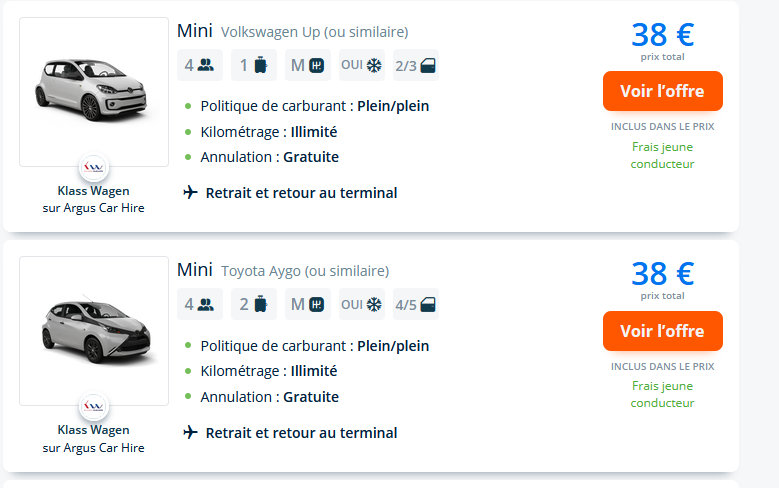The width and height of the screenshot is (779, 488).
Task: Click manual transmission icon on Toyota Aygo offer
Action: [316, 304]
